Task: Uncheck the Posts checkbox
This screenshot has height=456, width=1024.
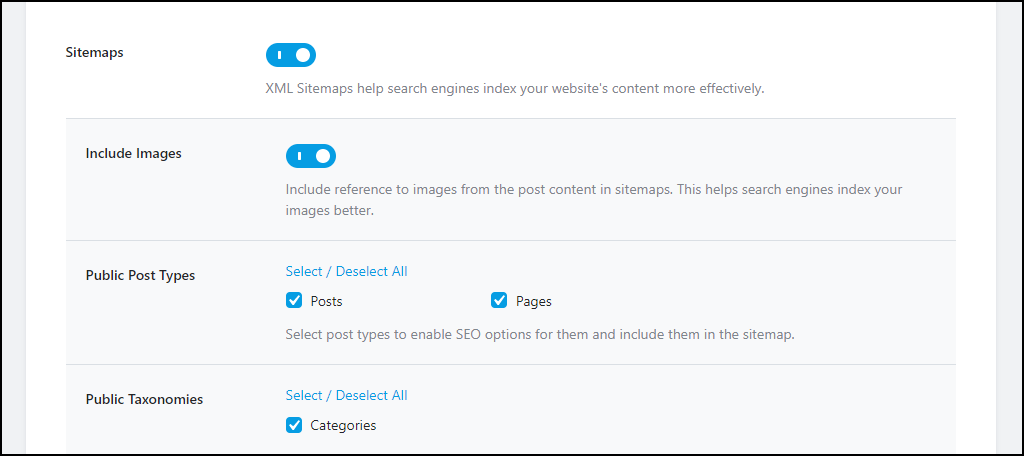Action: (x=294, y=301)
